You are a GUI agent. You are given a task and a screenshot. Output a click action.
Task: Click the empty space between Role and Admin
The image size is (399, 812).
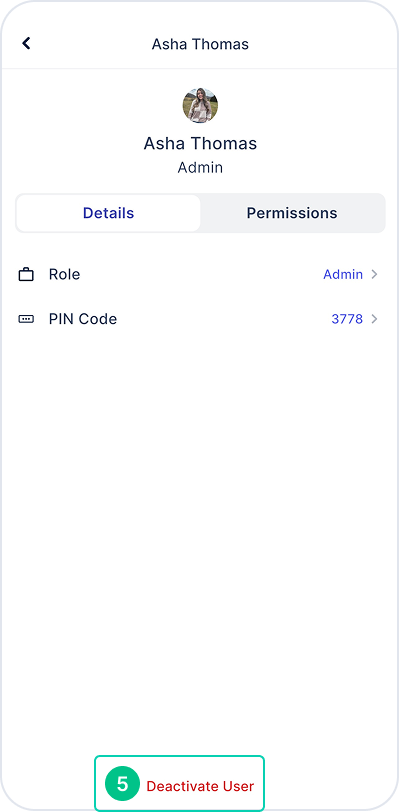tap(202, 274)
